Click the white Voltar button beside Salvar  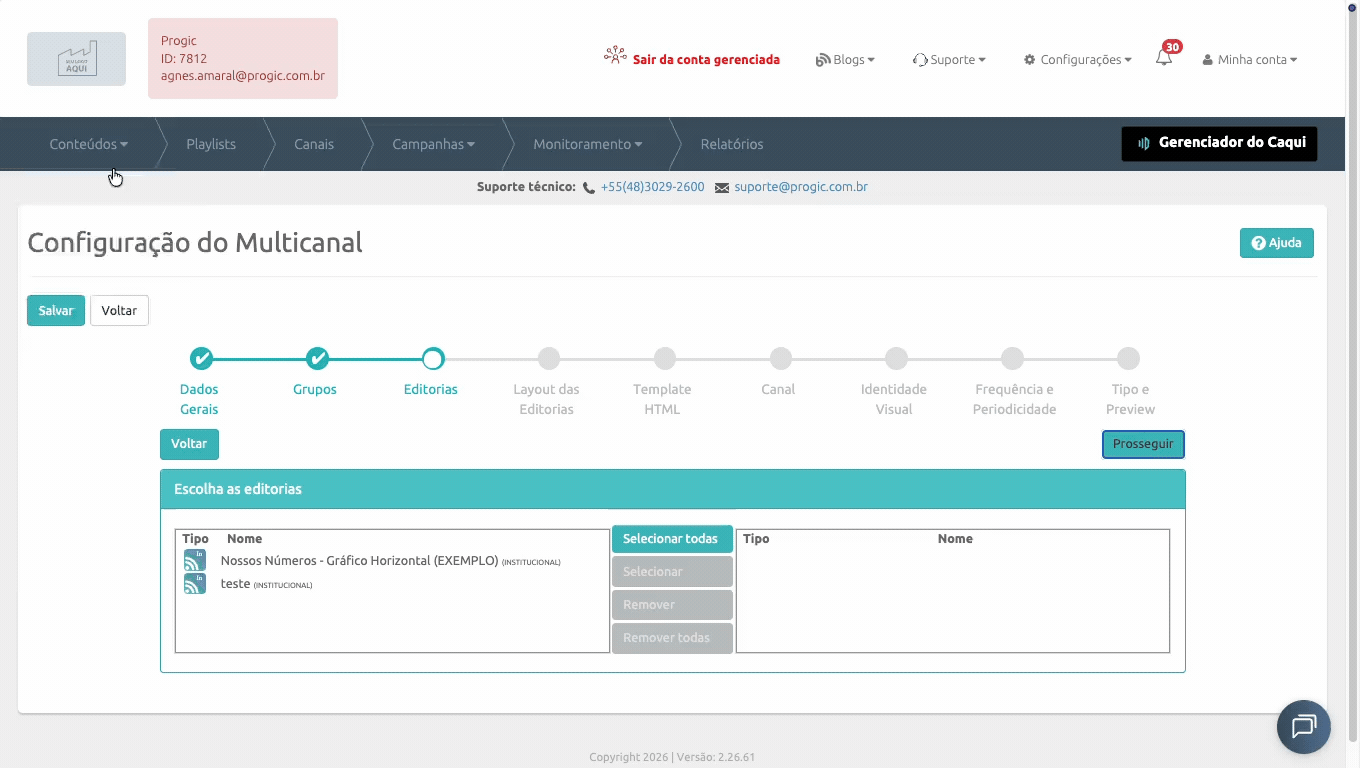119,310
